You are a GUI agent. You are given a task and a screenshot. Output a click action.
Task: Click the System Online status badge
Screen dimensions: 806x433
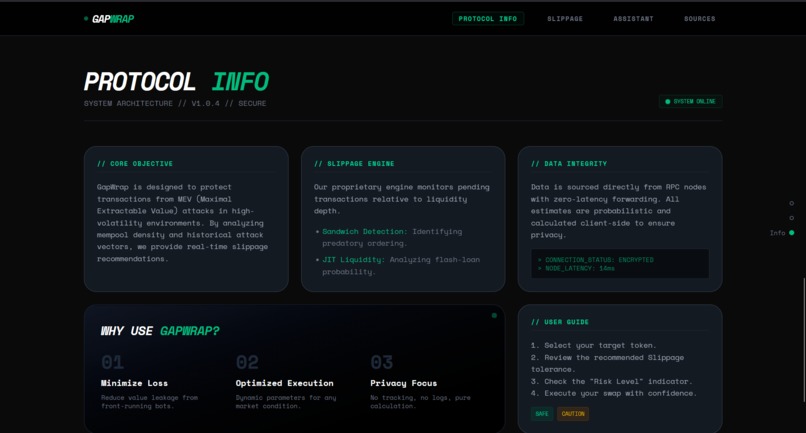click(x=690, y=101)
